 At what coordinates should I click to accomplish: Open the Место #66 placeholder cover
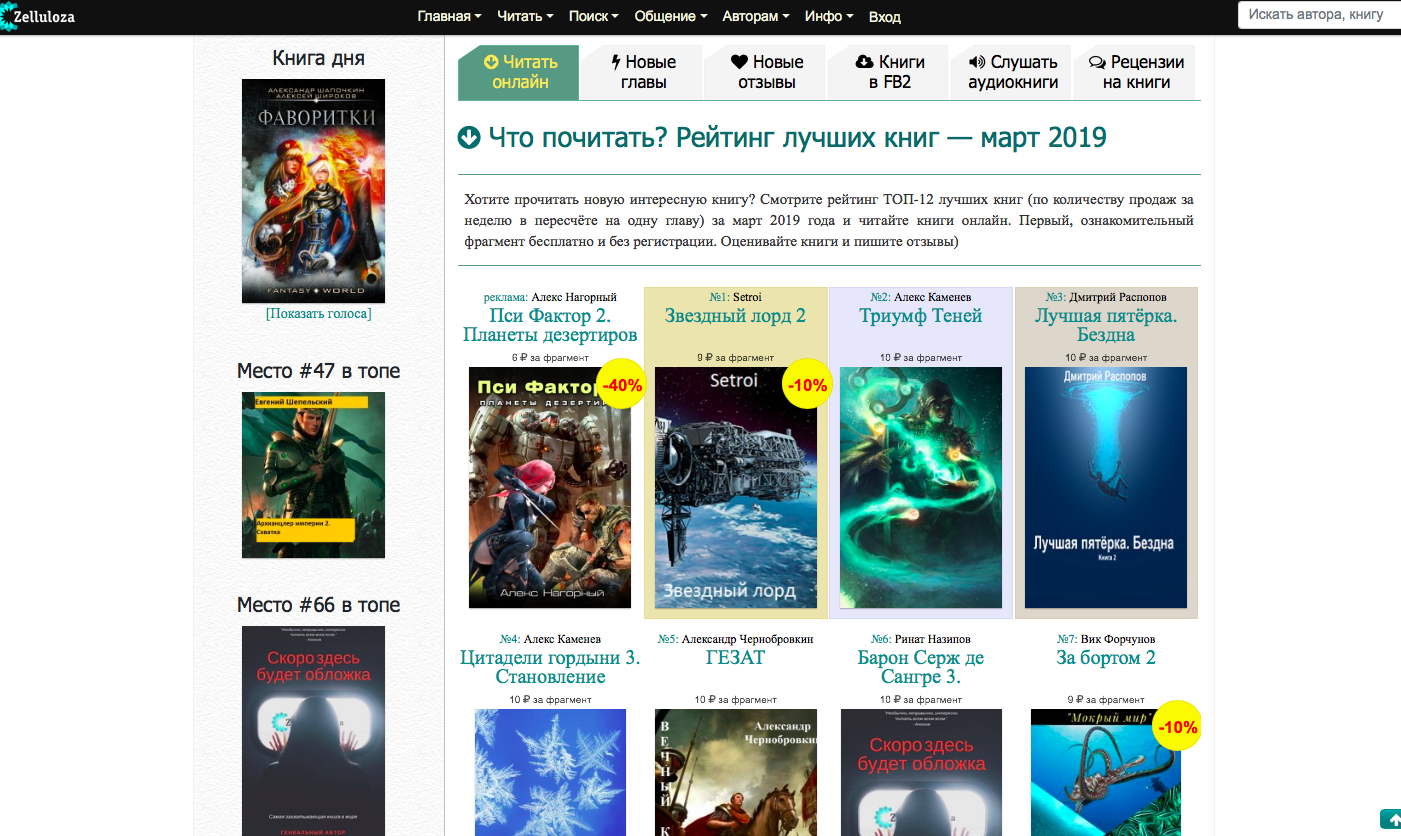pyautogui.click(x=313, y=730)
